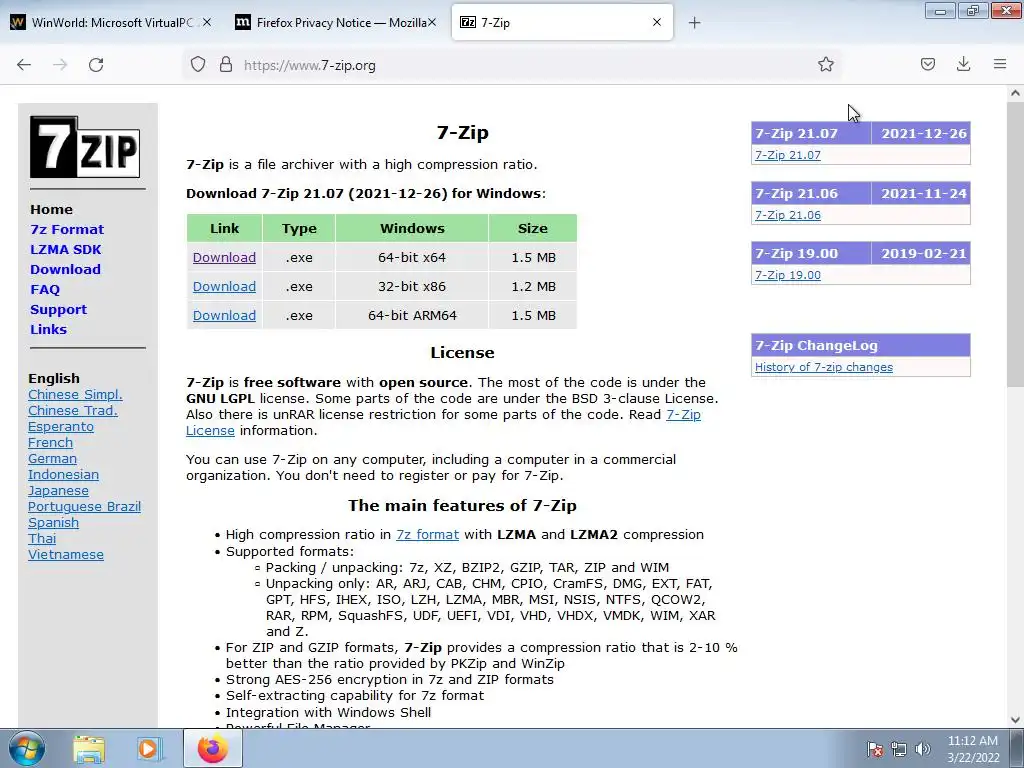Download the 64-bit ARM64 installer
1024x768 pixels.
[x=224, y=315]
